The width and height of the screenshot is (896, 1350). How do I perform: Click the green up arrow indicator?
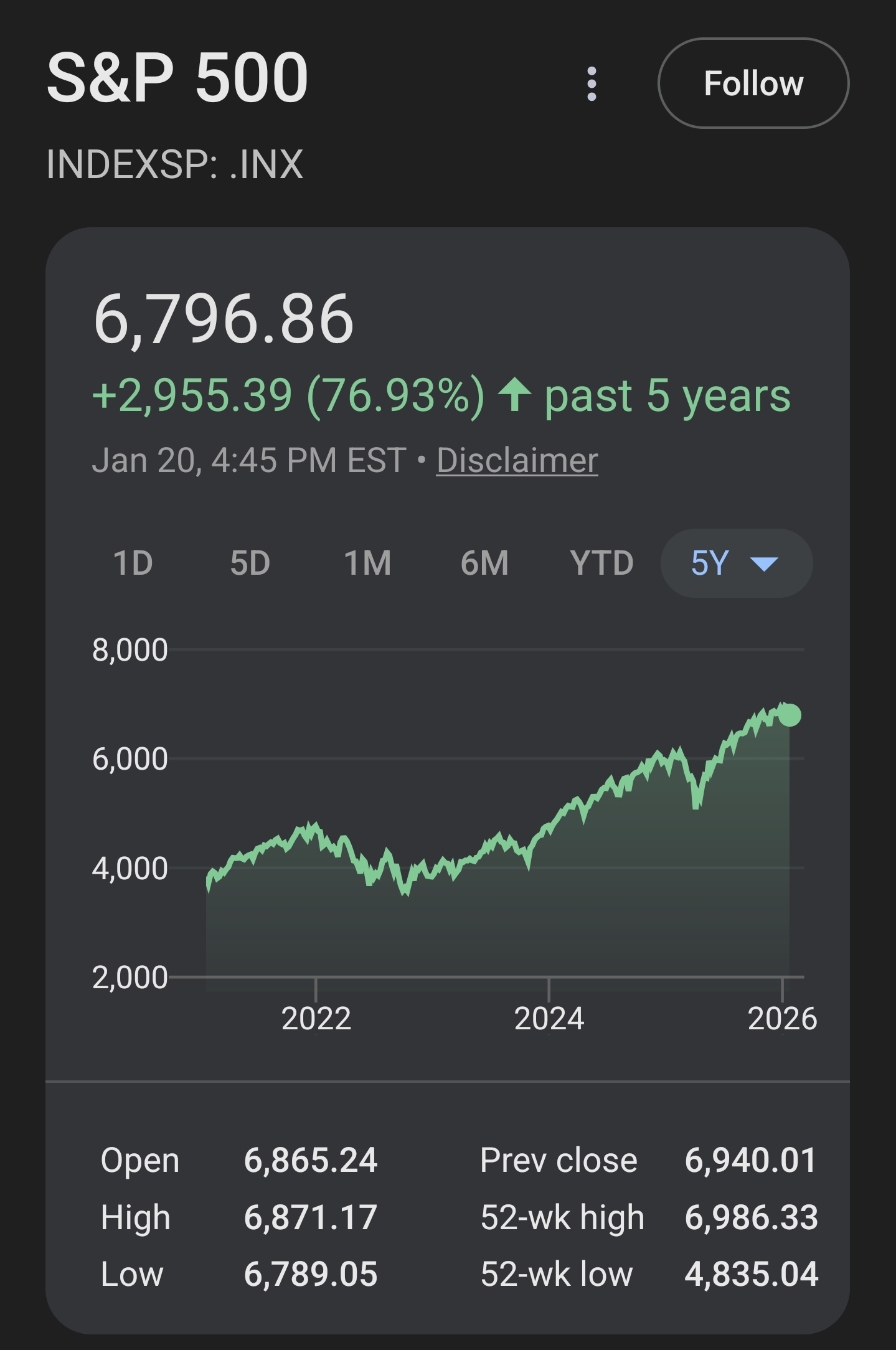point(514,395)
